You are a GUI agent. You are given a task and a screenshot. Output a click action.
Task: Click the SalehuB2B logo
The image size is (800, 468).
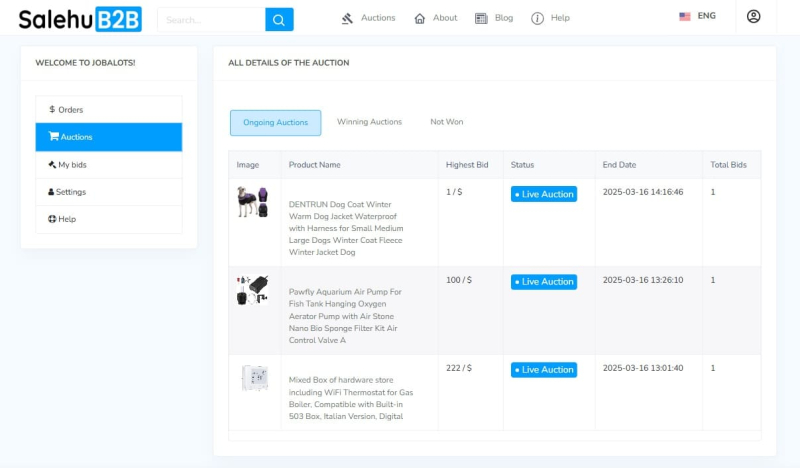80,19
